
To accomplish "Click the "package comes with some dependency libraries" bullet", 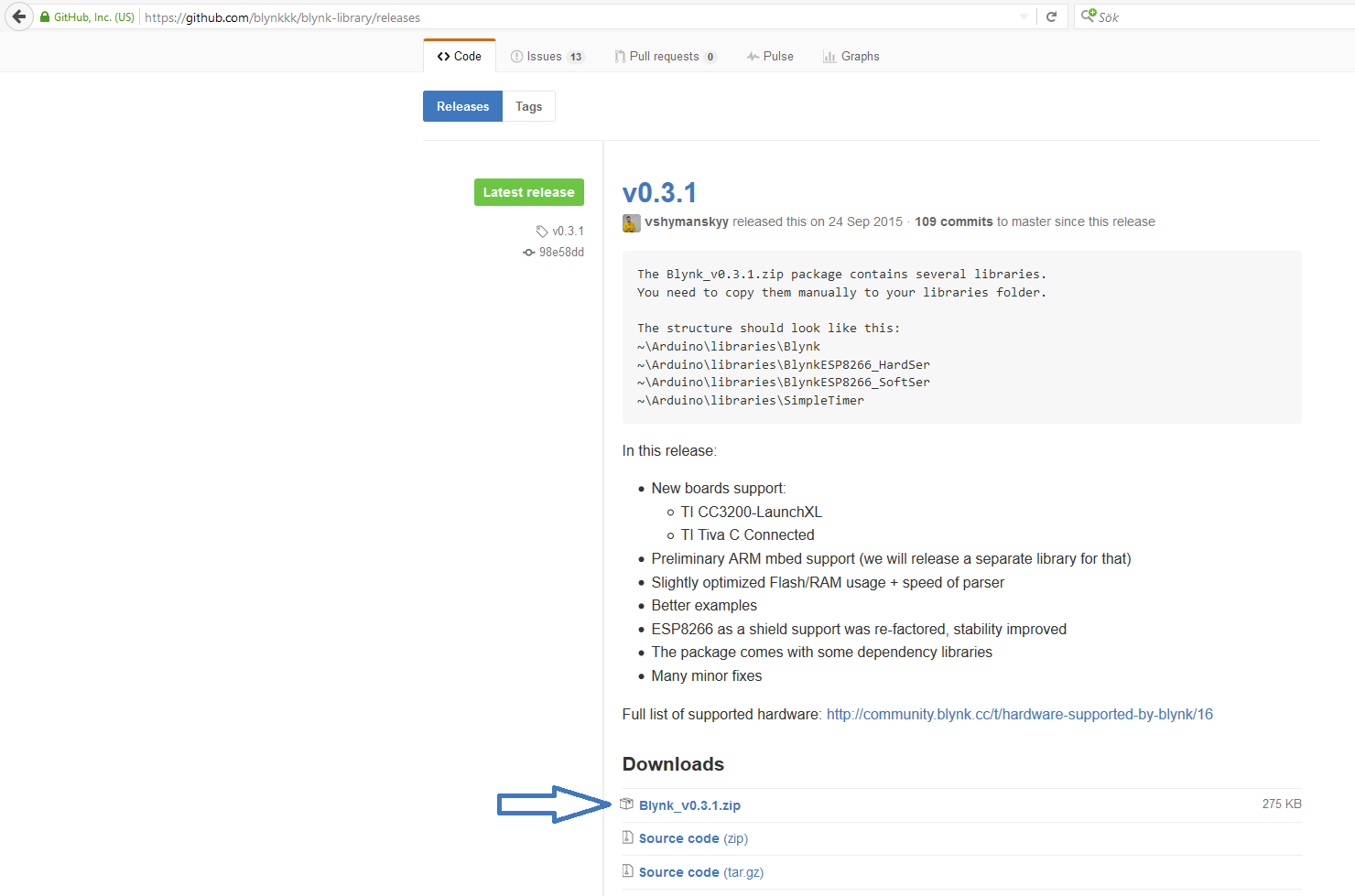I will [821, 652].
